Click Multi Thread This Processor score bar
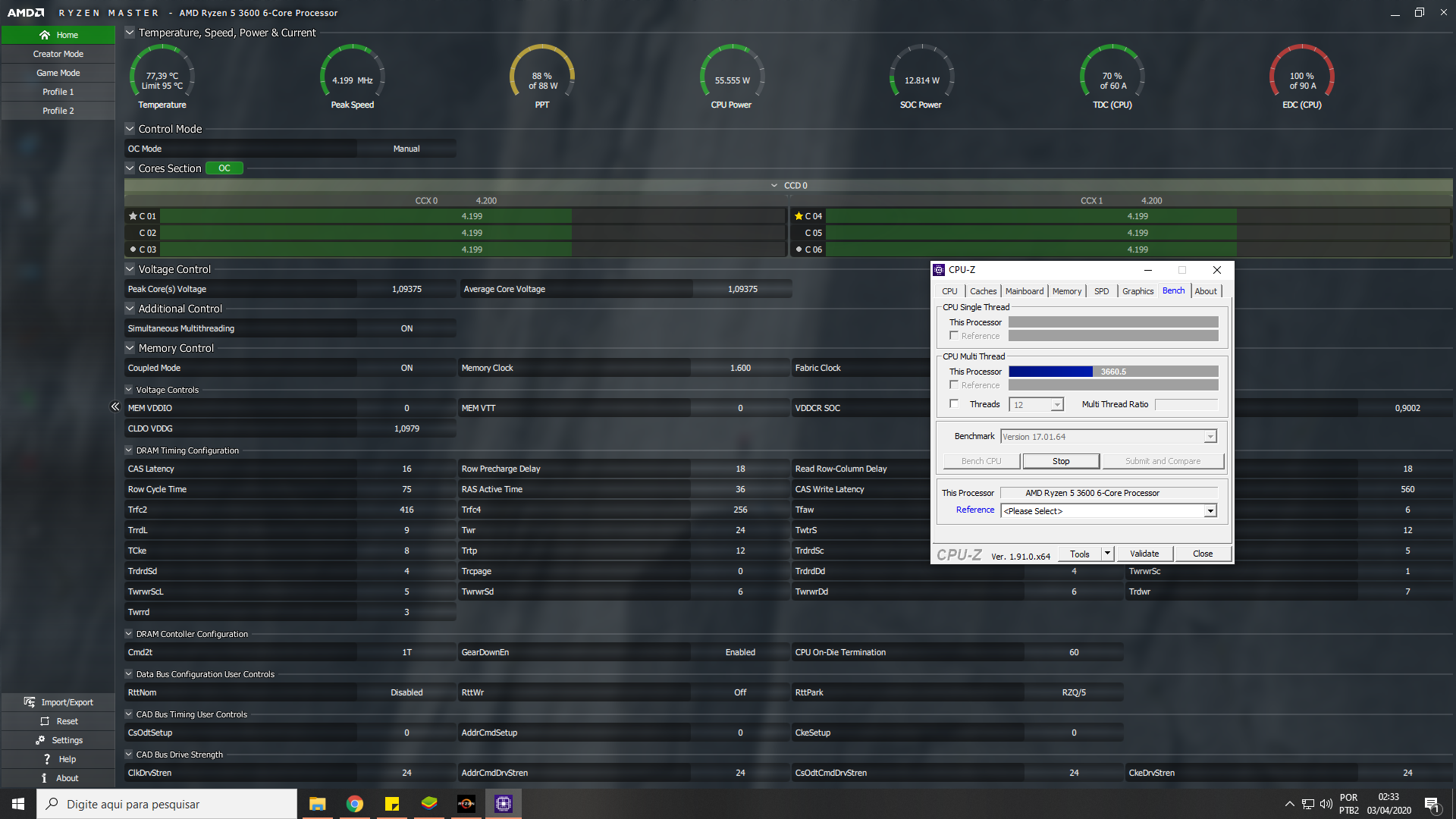This screenshot has width=1456, height=819. 1113,372
